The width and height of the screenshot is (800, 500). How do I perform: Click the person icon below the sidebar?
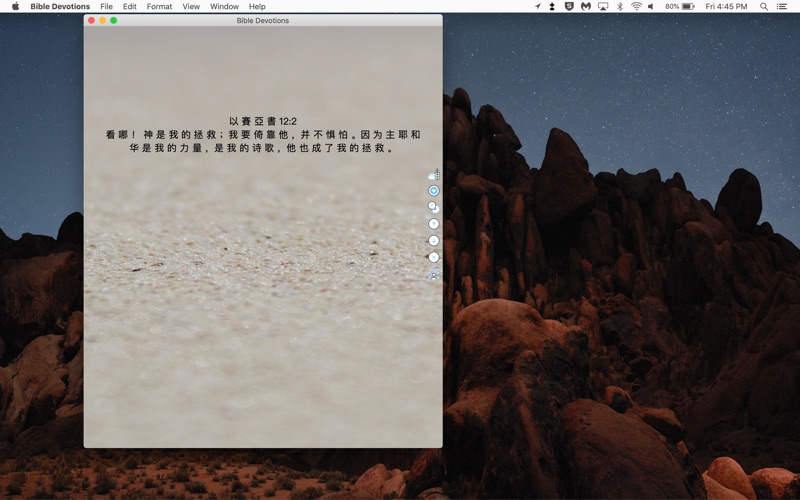pyautogui.click(x=433, y=274)
